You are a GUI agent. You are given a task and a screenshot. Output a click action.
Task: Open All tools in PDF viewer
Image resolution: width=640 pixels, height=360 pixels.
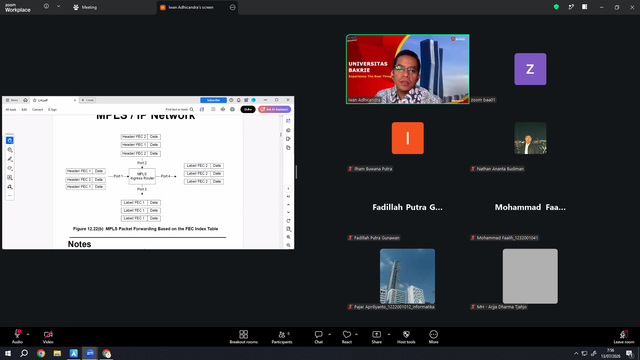point(11,109)
